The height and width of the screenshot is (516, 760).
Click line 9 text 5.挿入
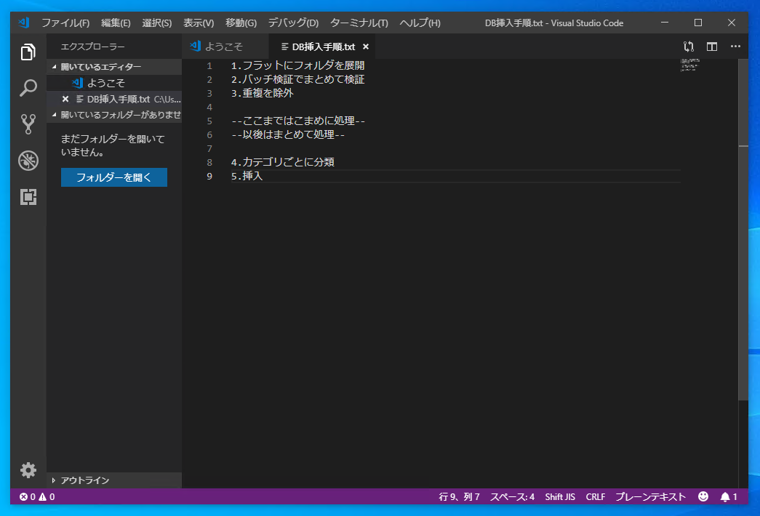point(247,176)
